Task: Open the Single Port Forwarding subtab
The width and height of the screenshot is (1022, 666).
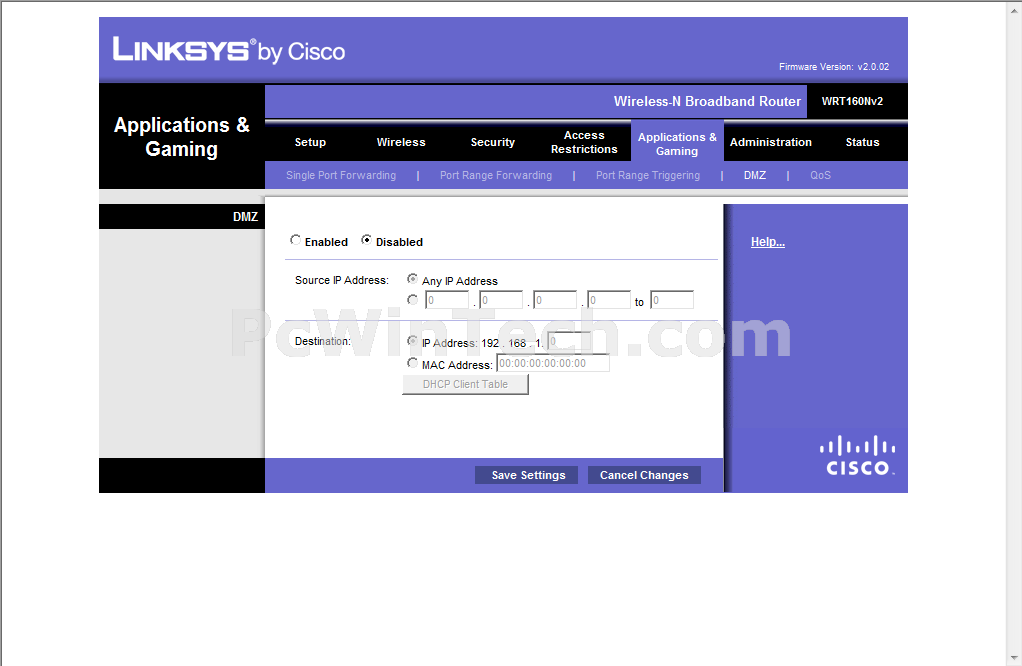Action: [341, 175]
